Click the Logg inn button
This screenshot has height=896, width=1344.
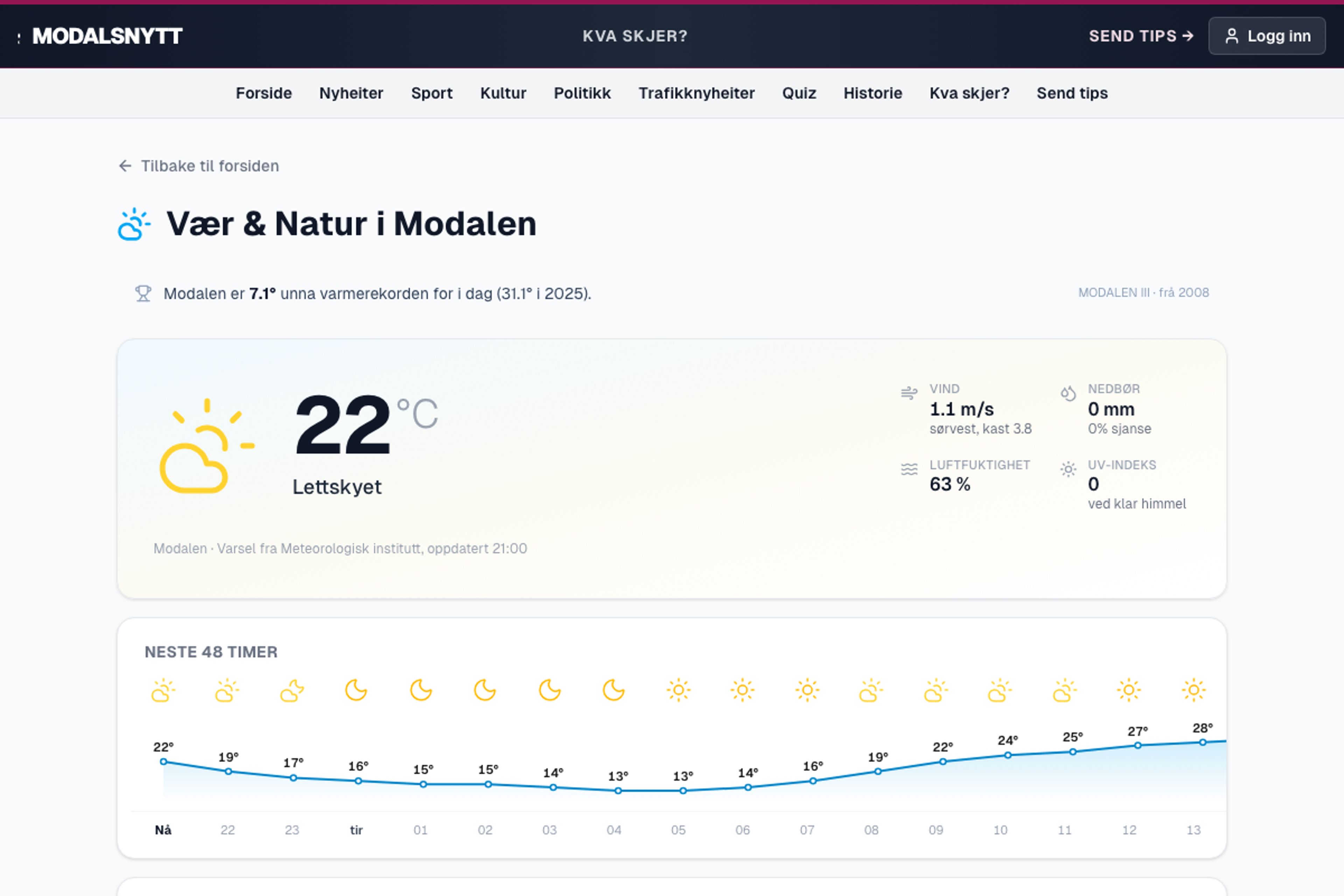coord(1267,36)
